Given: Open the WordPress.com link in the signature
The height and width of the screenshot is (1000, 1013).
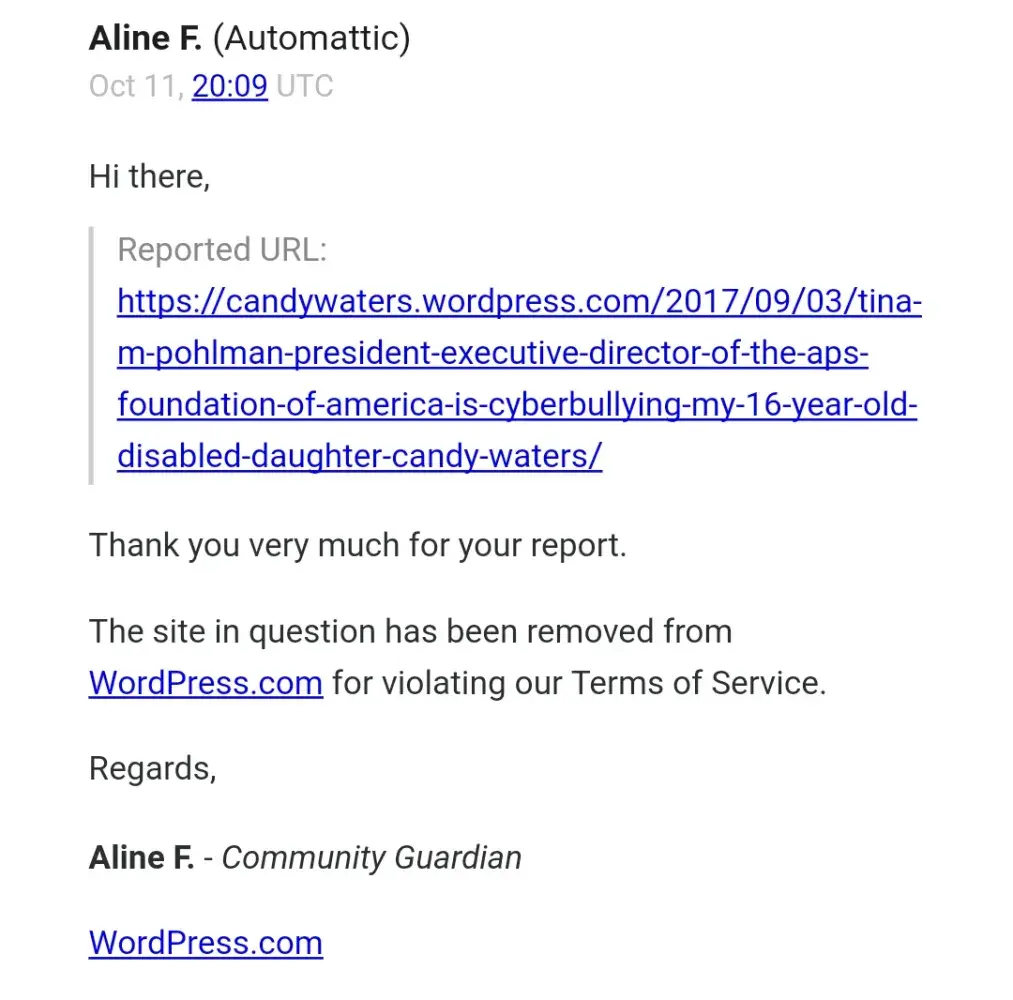Looking at the screenshot, I should click(x=205, y=943).
